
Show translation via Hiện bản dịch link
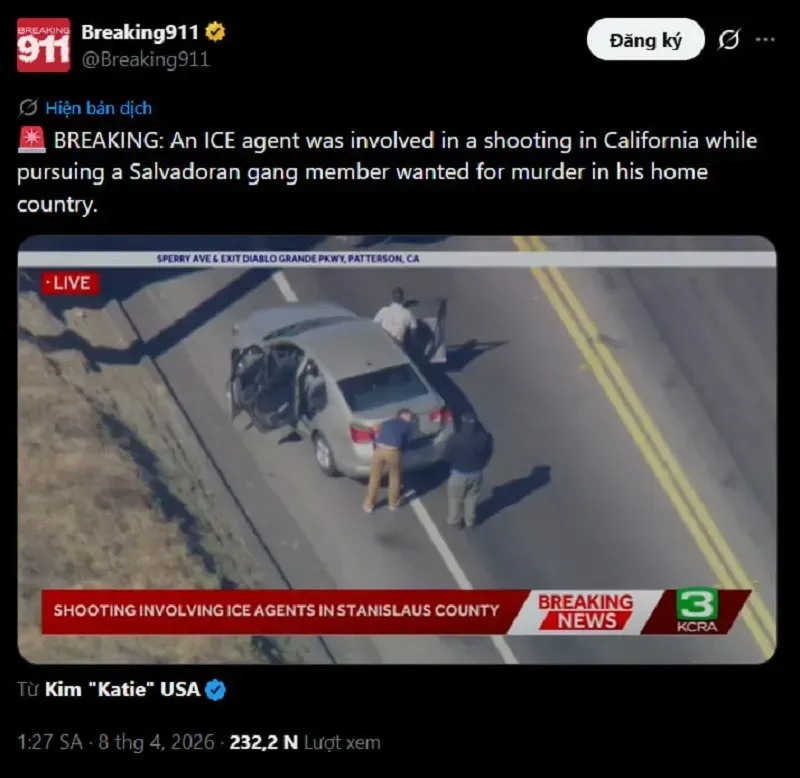(98, 108)
